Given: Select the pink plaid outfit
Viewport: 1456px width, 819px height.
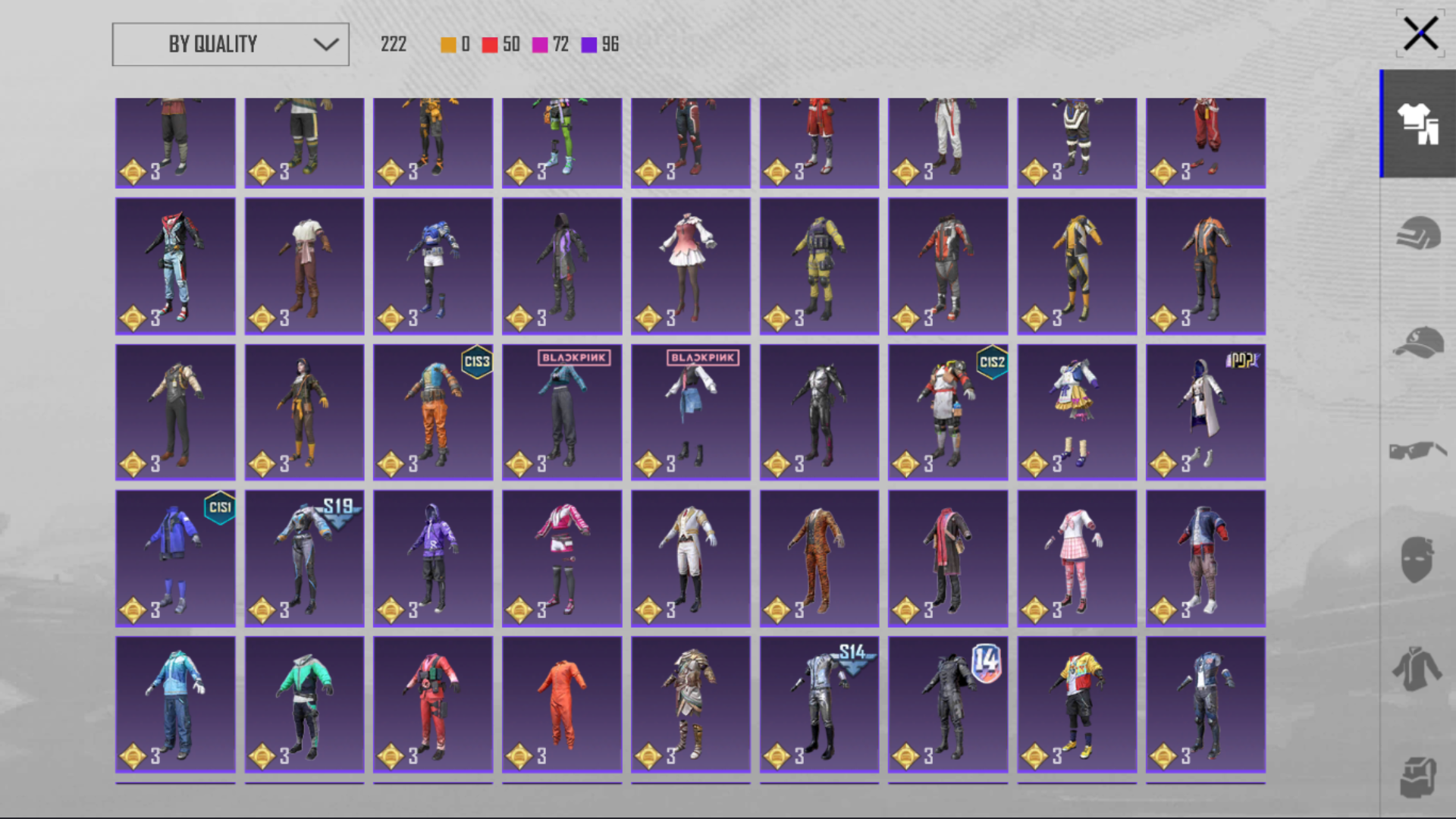Looking at the screenshot, I should click(x=1077, y=558).
